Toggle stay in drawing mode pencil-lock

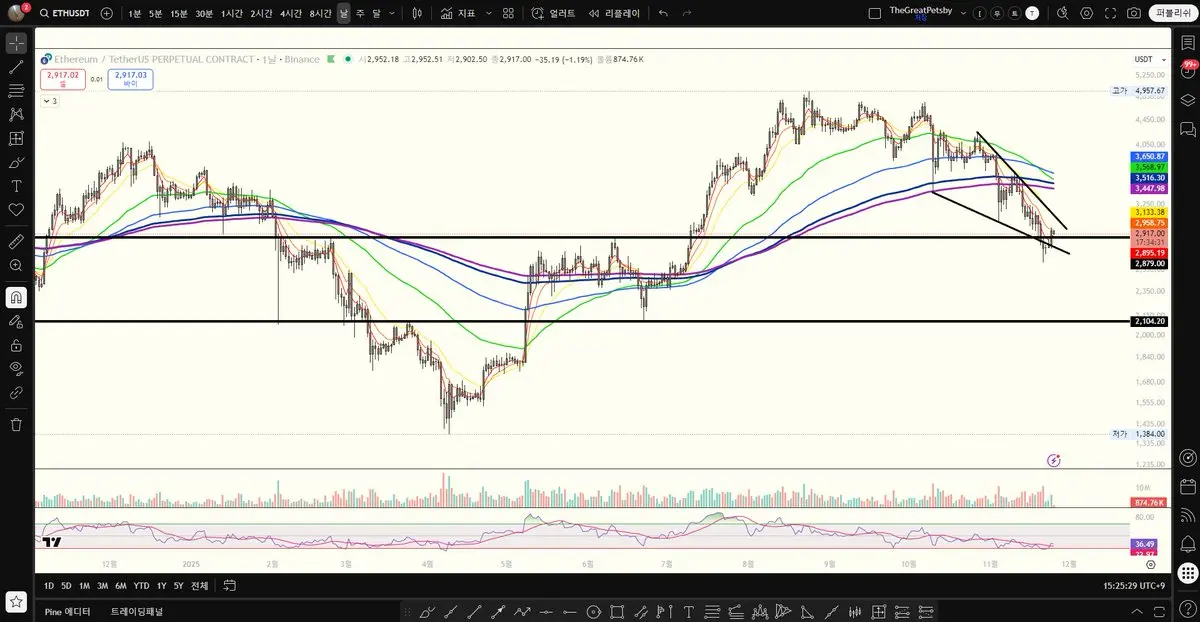coord(16,321)
